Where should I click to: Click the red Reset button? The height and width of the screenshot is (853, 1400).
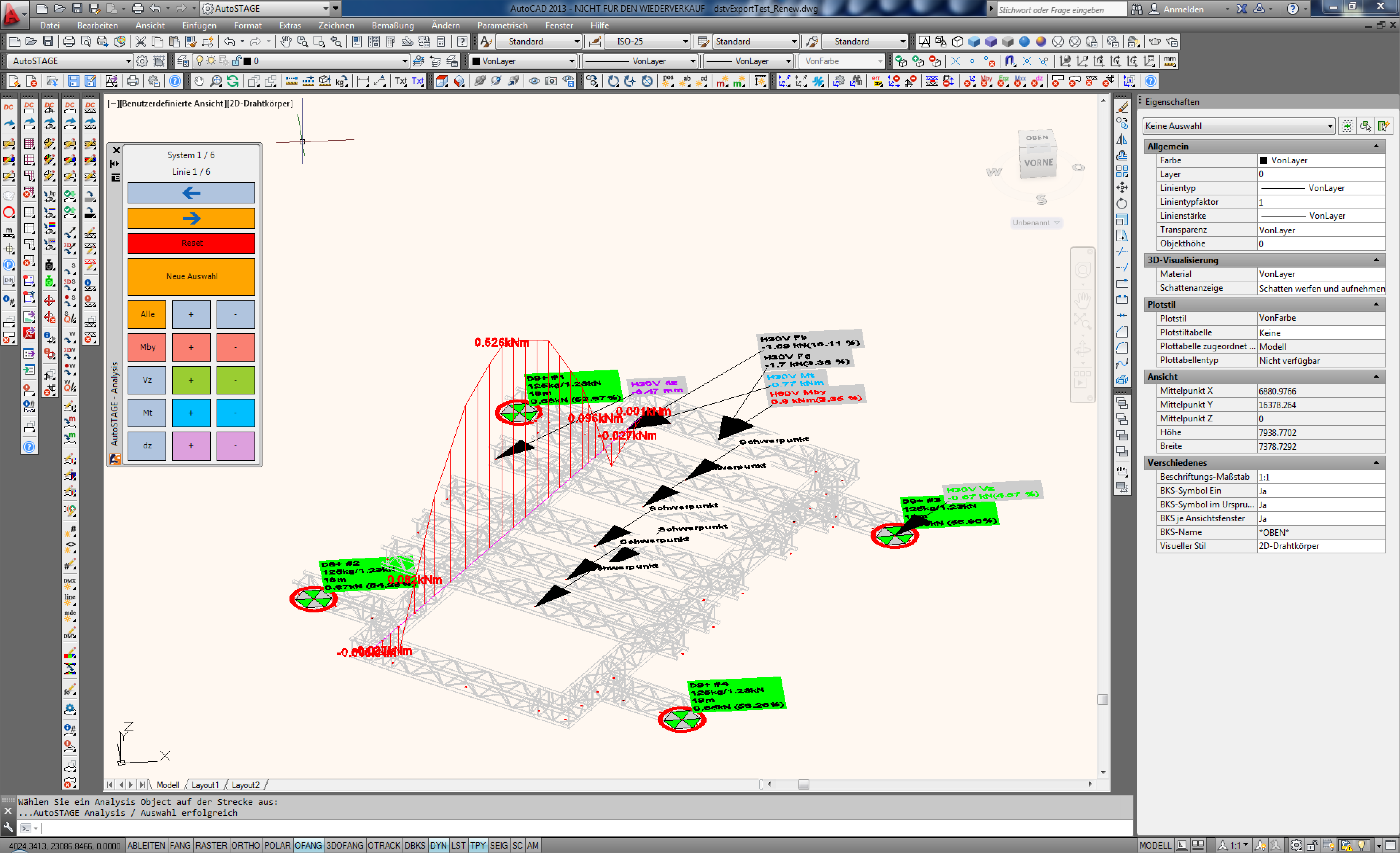[191, 243]
